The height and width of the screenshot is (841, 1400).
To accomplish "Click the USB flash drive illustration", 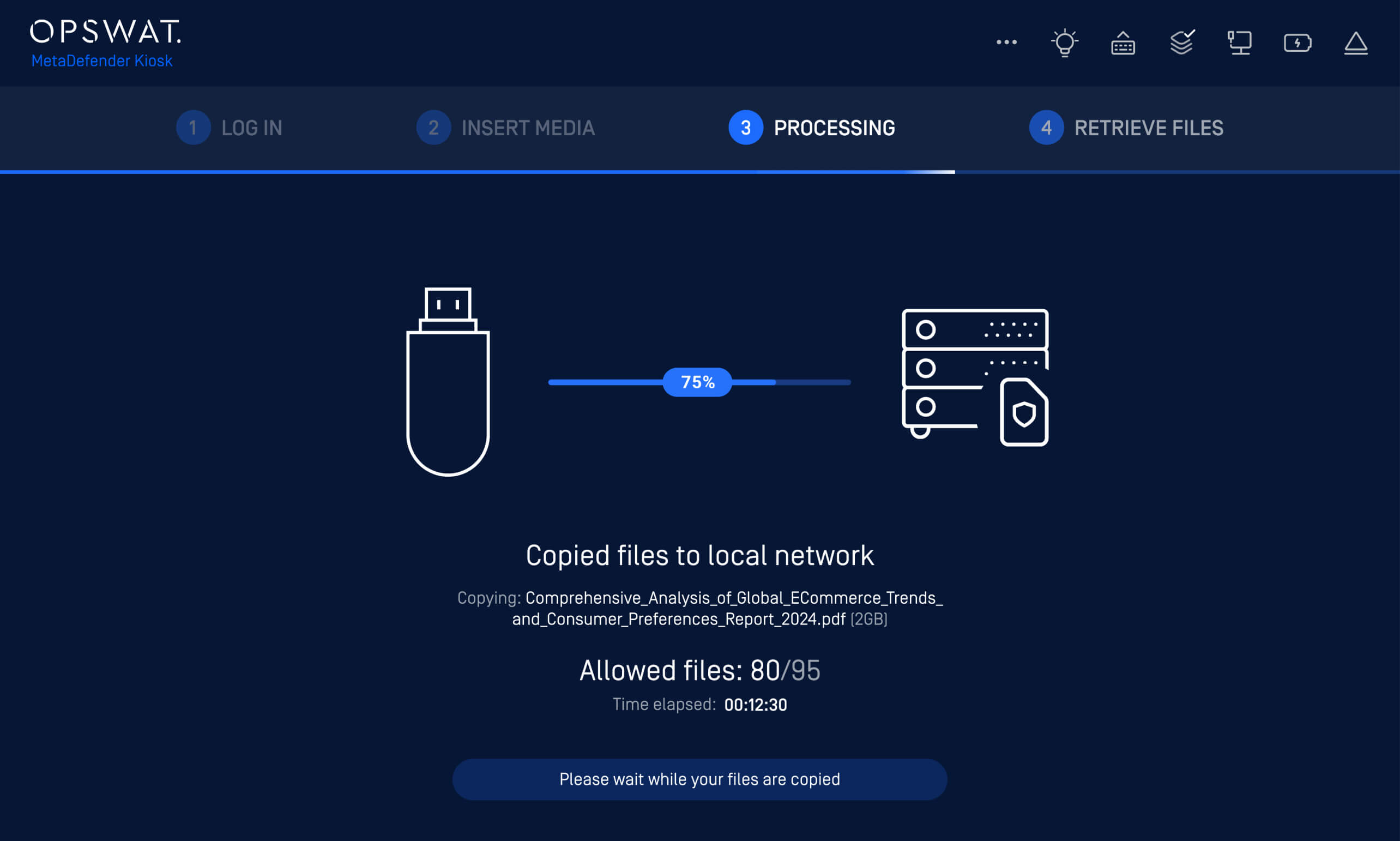I will tap(448, 381).
